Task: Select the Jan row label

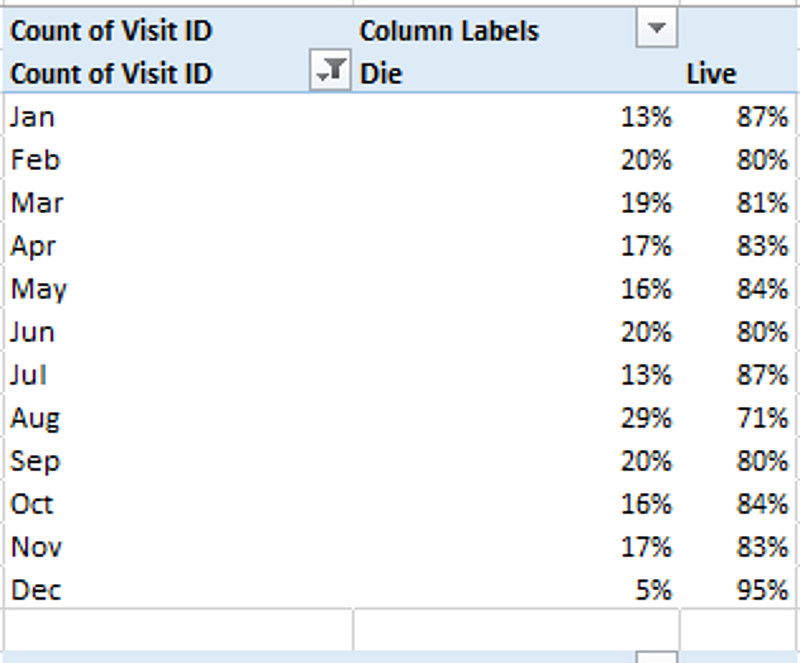Action: [33, 117]
